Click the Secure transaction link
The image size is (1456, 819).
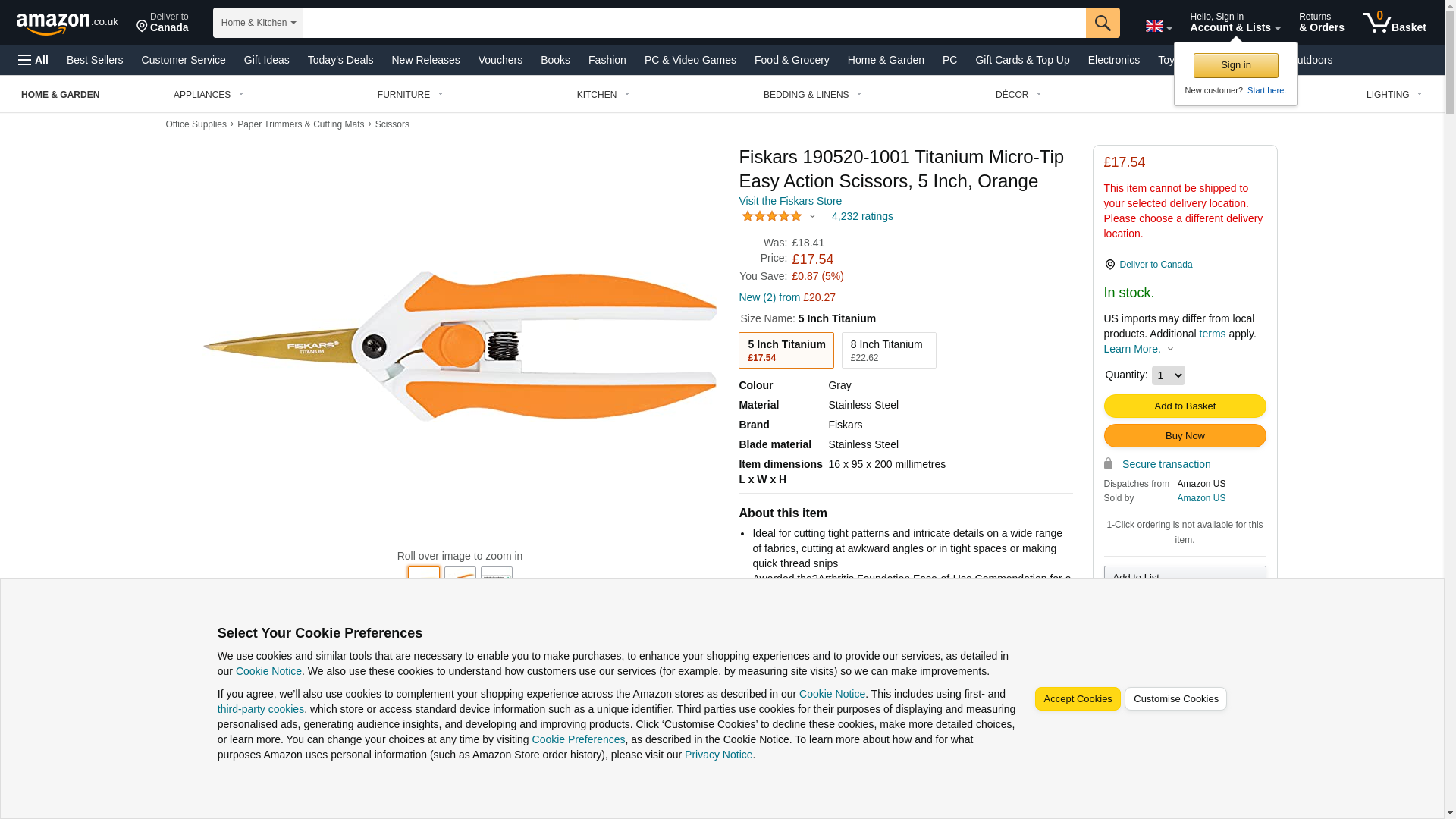(1166, 464)
